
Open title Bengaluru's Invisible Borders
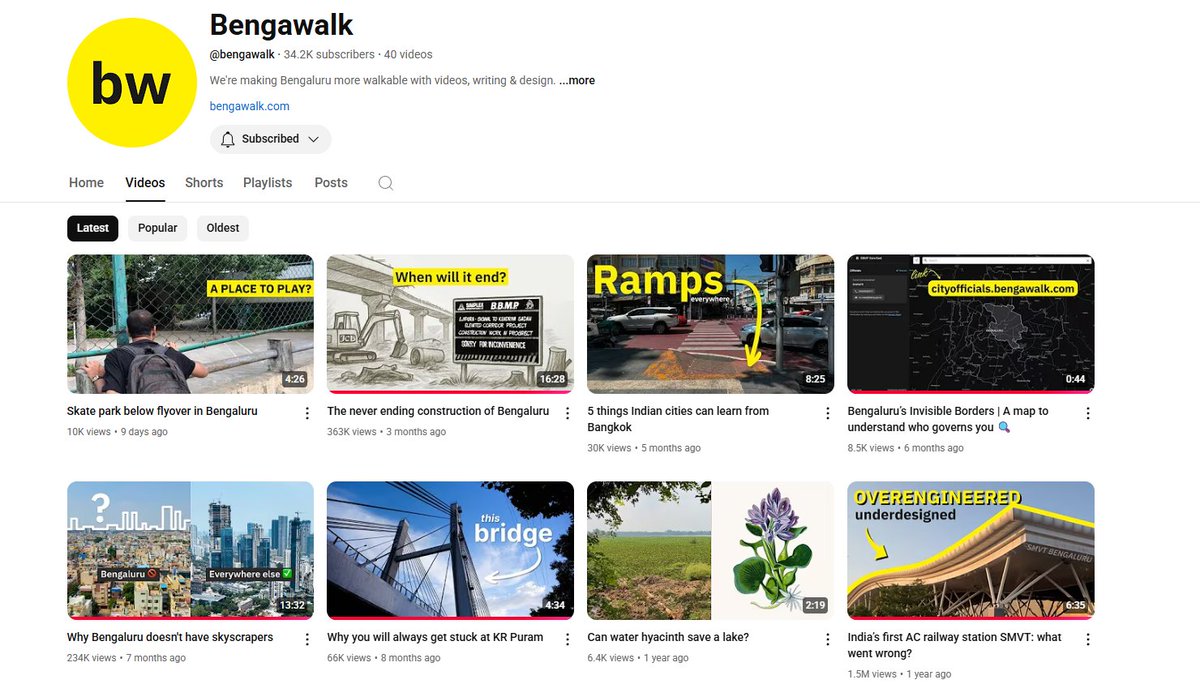coord(948,419)
